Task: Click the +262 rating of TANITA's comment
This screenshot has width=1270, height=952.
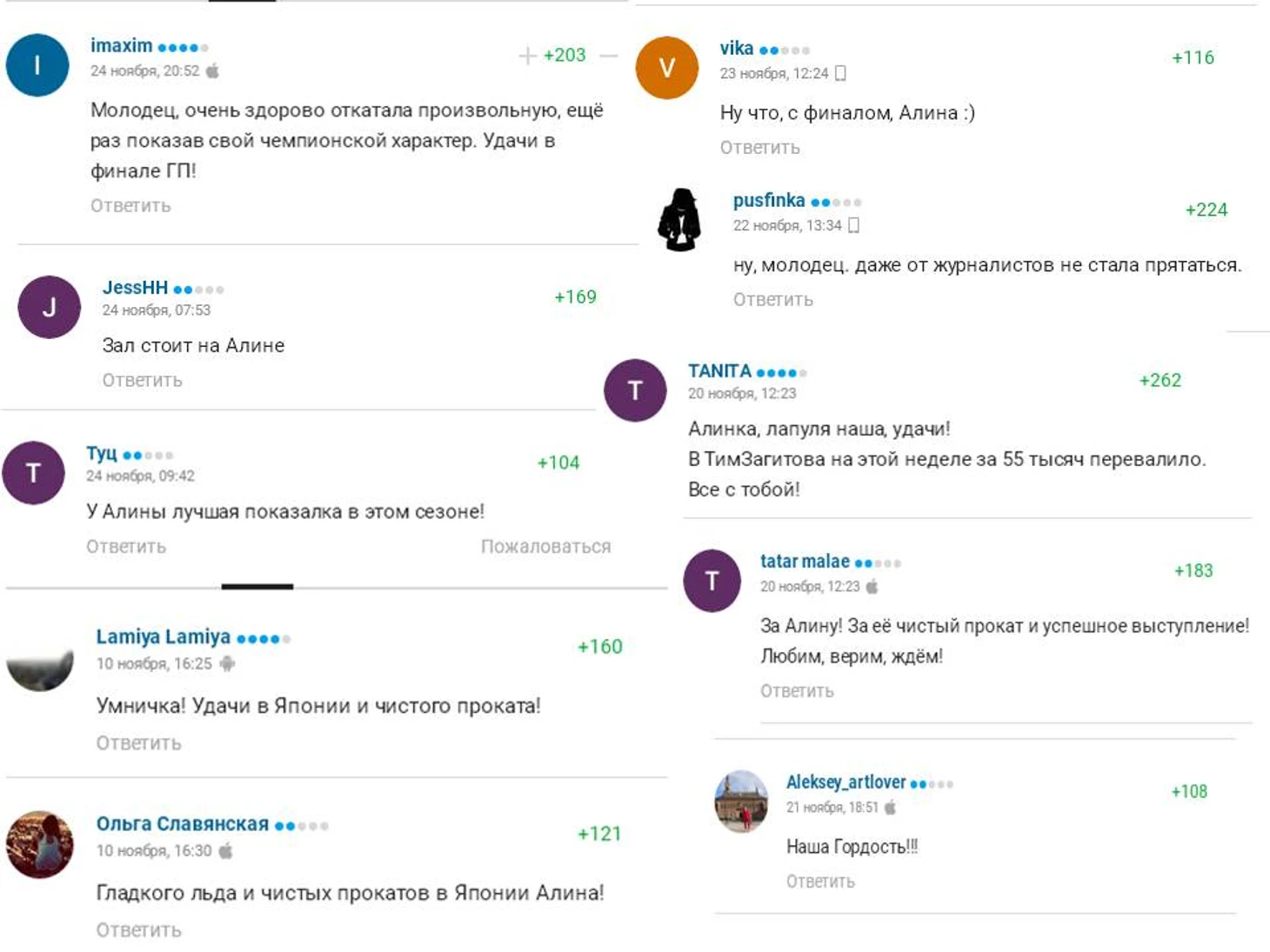Action: tap(1160, 380)
